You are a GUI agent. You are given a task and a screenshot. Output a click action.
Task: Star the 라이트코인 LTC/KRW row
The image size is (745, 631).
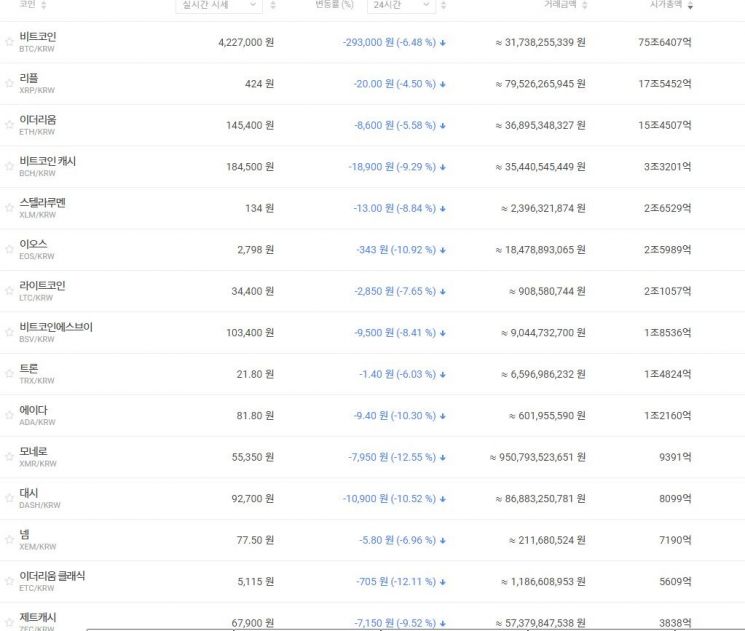(9, 291)
